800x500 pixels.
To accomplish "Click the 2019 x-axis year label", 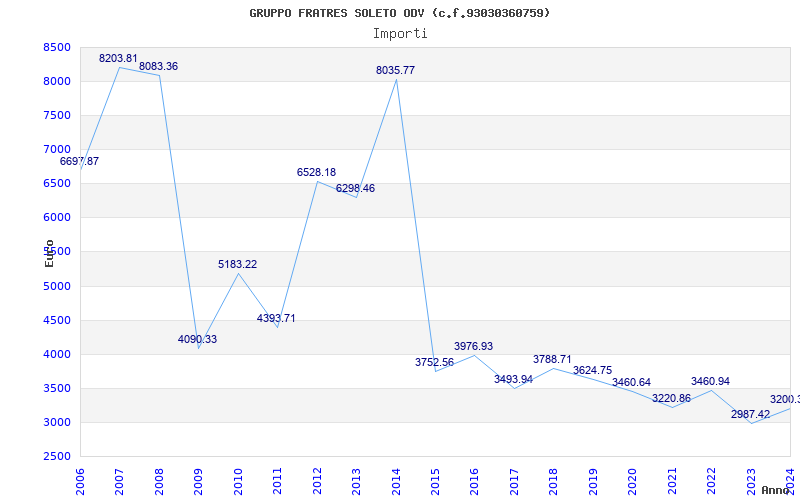I will (593, 482).
